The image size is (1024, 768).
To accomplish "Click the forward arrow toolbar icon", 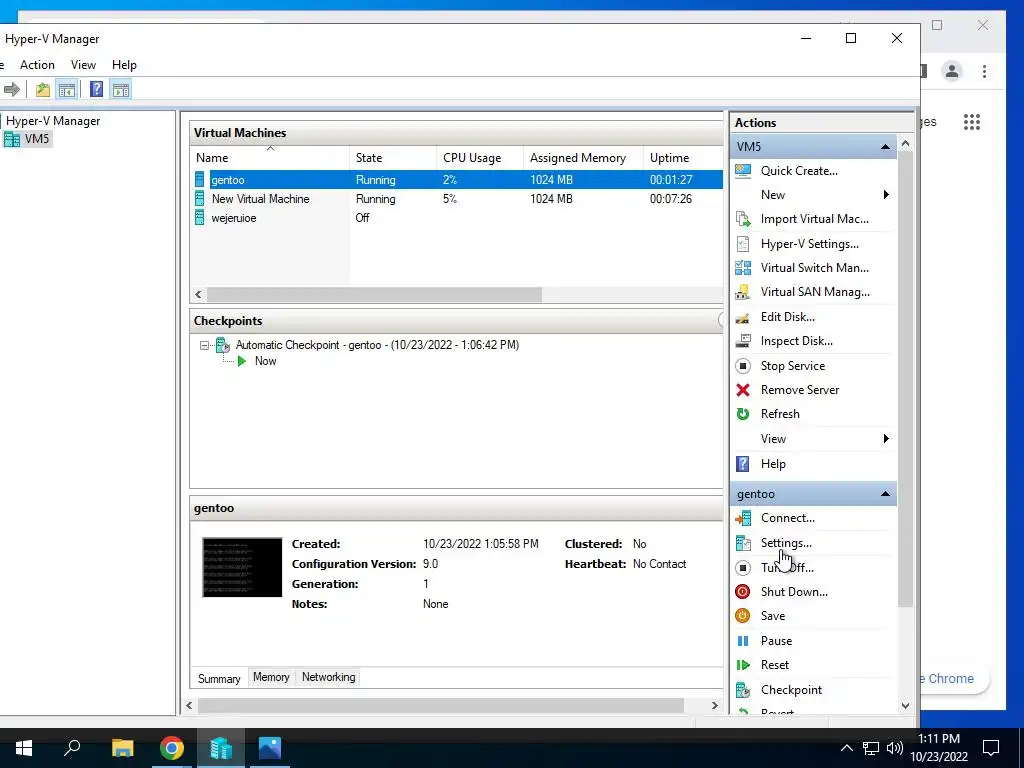I will (12, 89).
